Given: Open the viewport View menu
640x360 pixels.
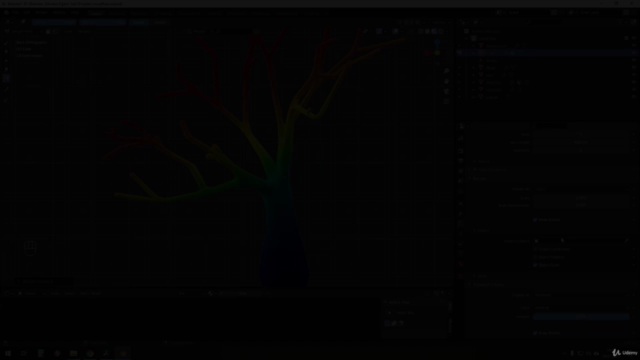Looking at the screenshot, I should tap(67, 31).
